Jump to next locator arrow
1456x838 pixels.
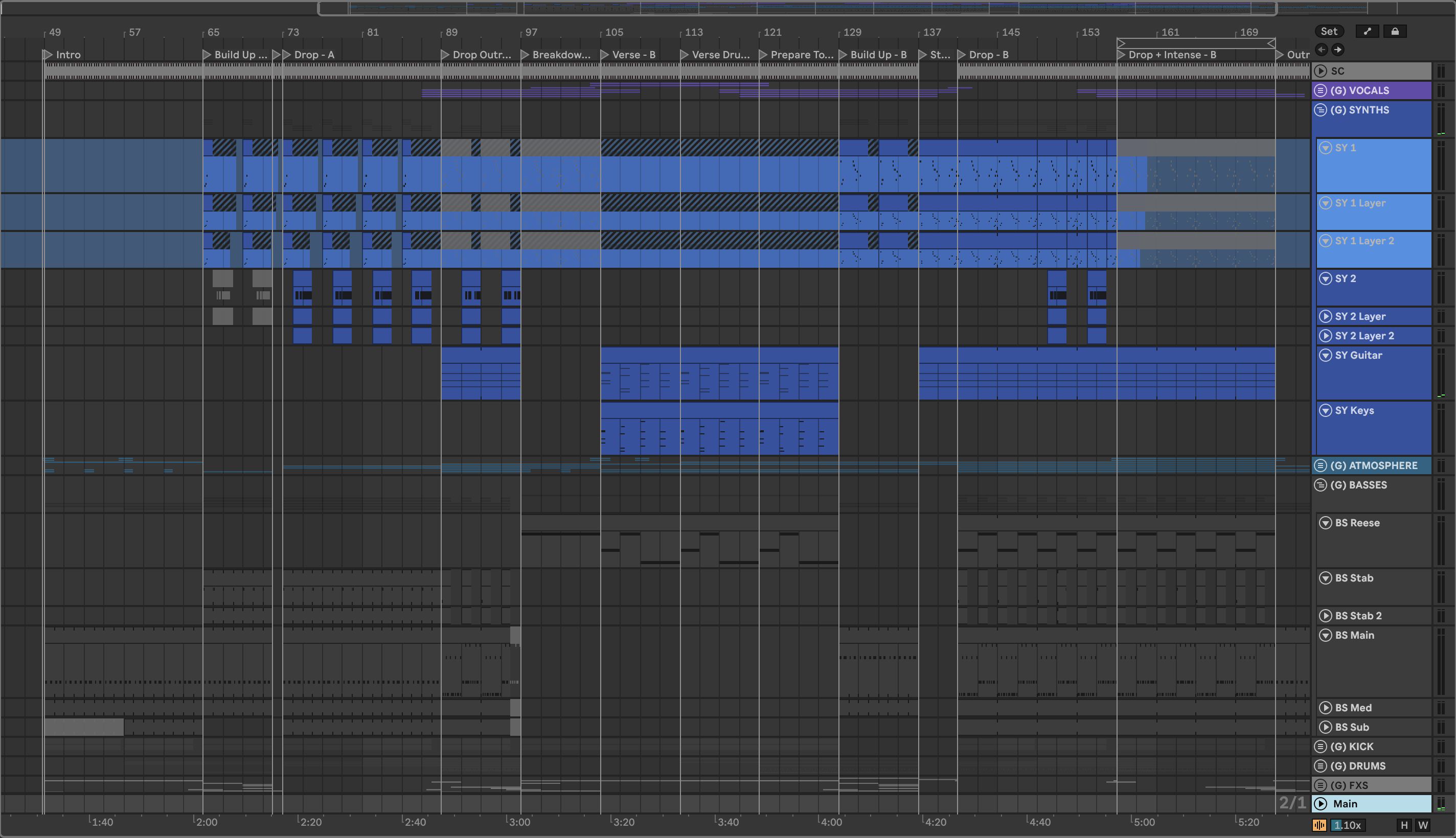click(1338, 50)
